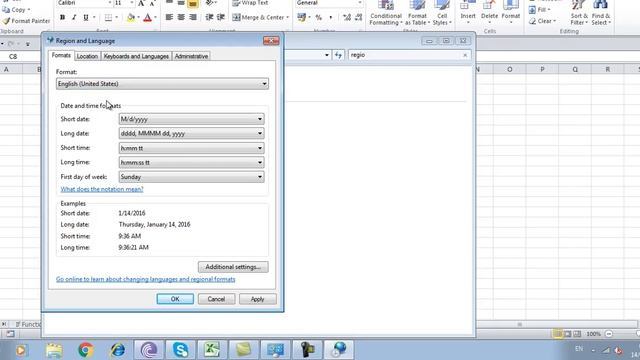
Task: Open Internet Explorer from the taskbar
Action: click(x=118, y=350)
